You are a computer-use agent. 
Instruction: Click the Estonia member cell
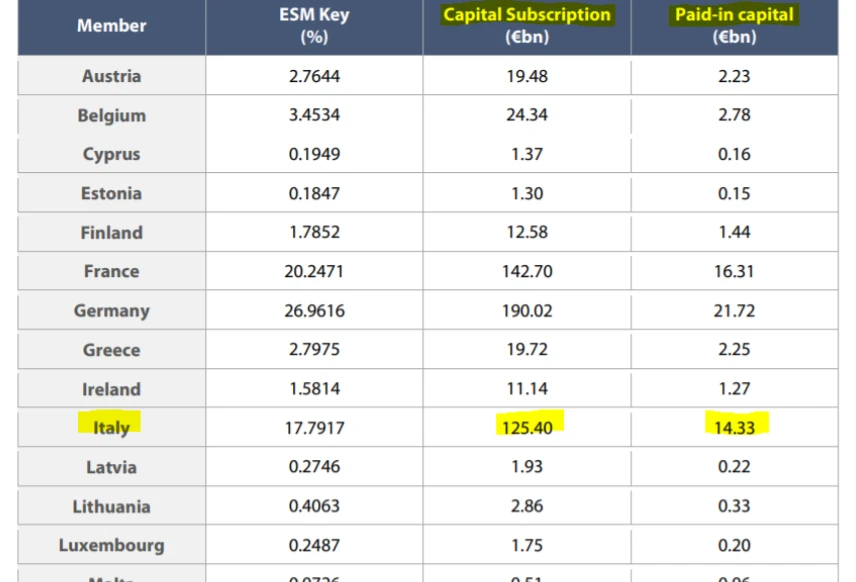(111, 193)
